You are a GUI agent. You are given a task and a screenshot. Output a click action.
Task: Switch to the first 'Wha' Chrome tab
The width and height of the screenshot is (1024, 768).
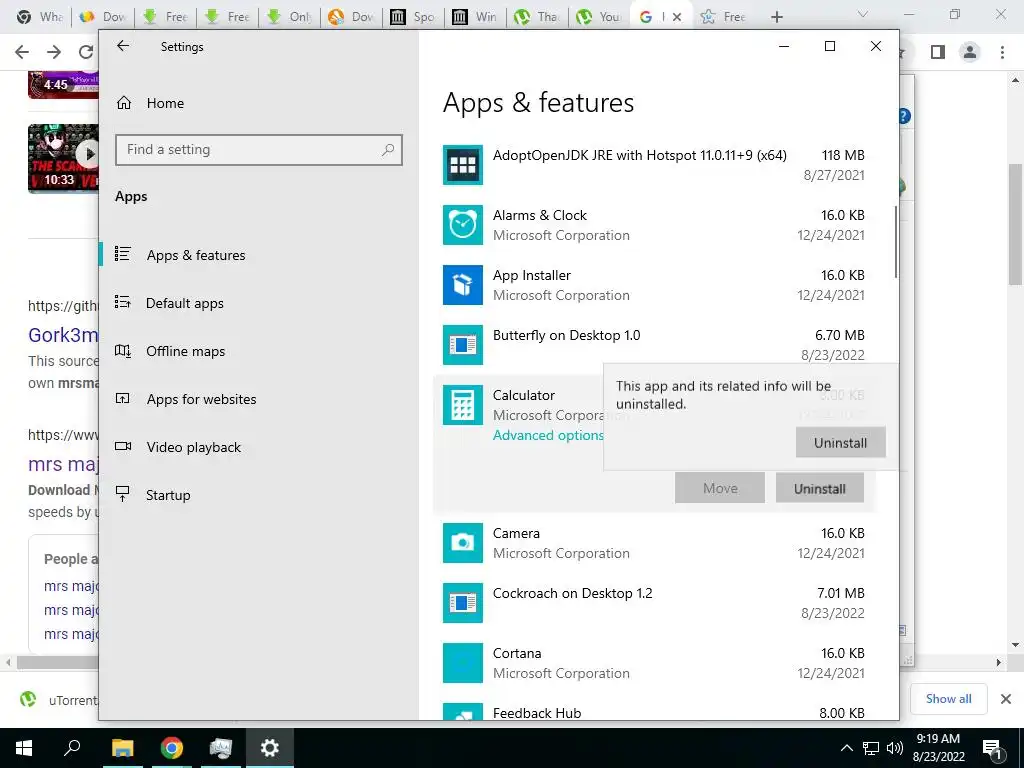(x=39, y=17)
